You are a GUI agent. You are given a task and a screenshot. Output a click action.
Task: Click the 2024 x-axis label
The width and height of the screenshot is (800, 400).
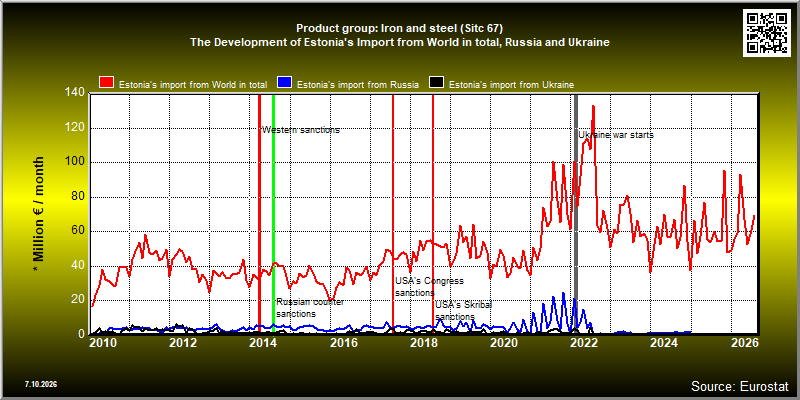tap(664, 343)
